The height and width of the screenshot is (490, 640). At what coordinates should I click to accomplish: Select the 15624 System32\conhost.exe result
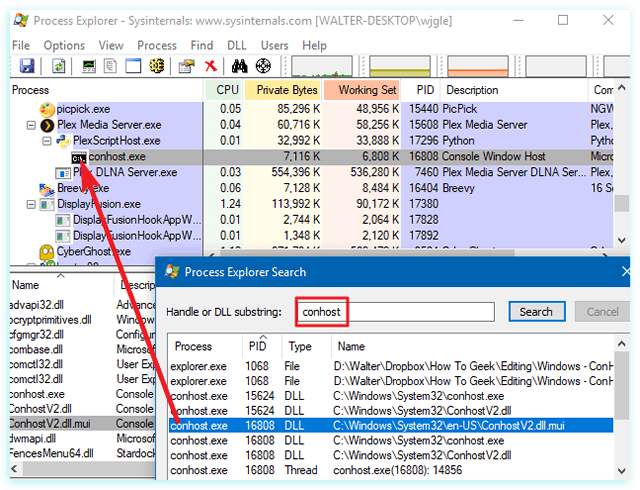pyautogui.click(x=391, y=396)
